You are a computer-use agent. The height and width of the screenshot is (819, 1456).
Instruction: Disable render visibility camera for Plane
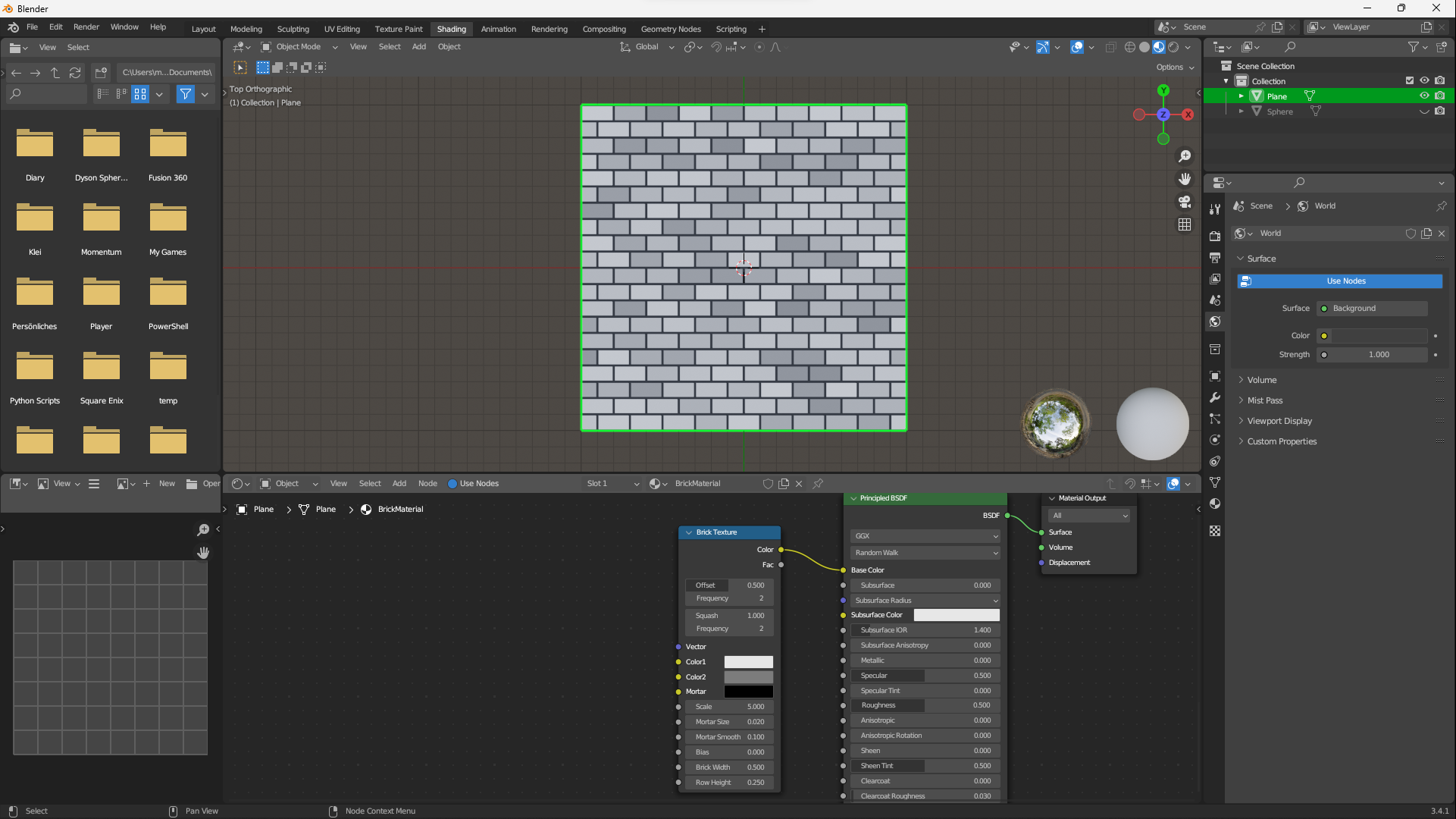(x=1439, y=96)
